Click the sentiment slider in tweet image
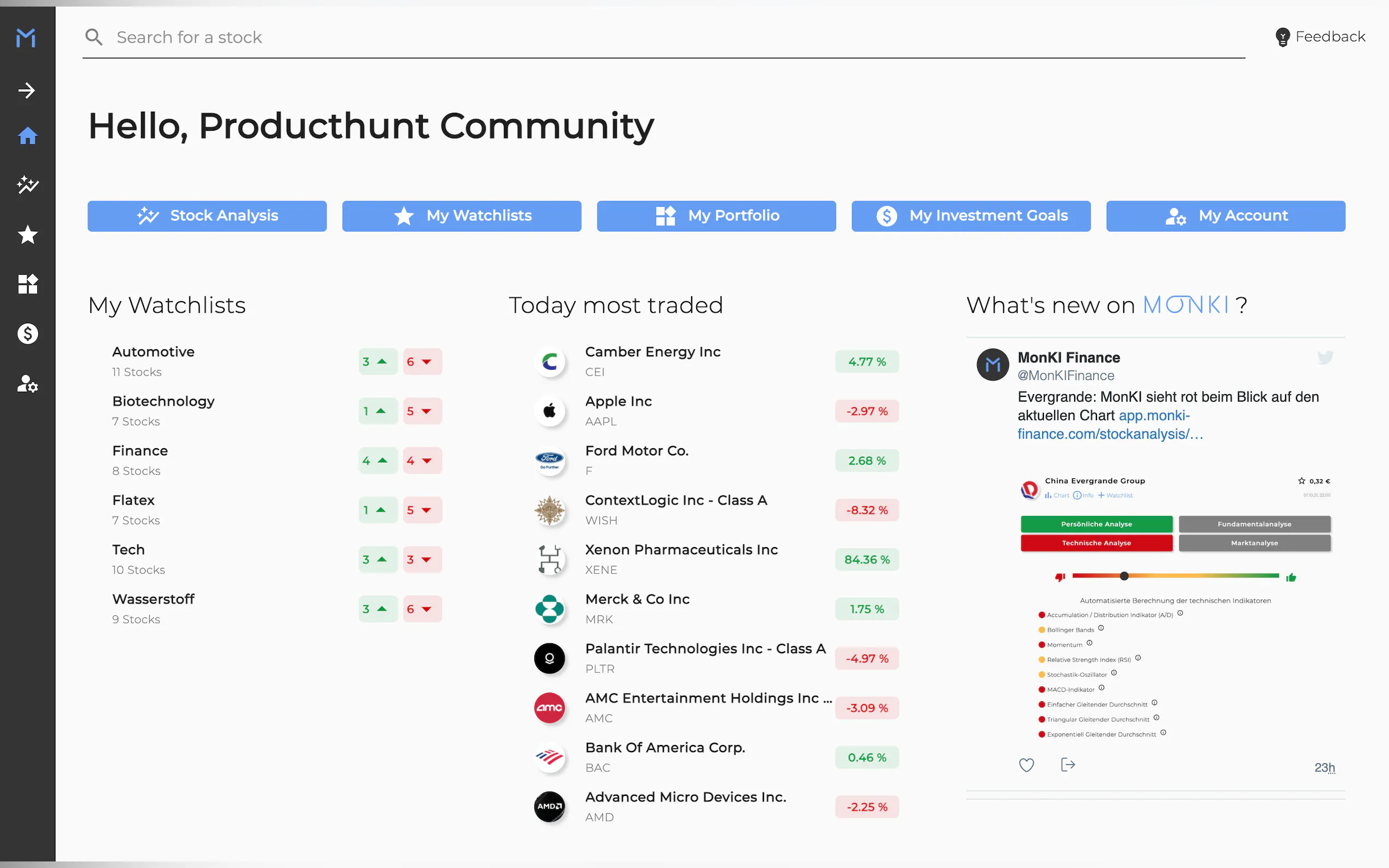 click(x=1124, y=576)
